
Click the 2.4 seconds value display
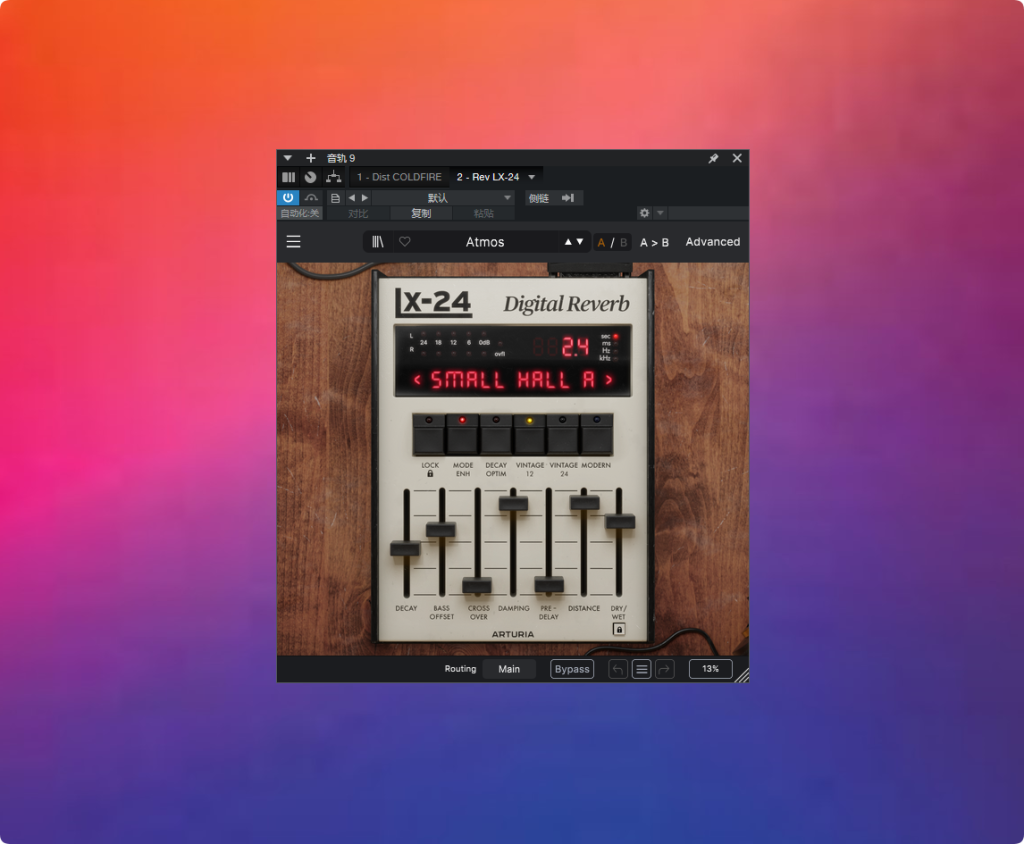[x=575, y=346]
